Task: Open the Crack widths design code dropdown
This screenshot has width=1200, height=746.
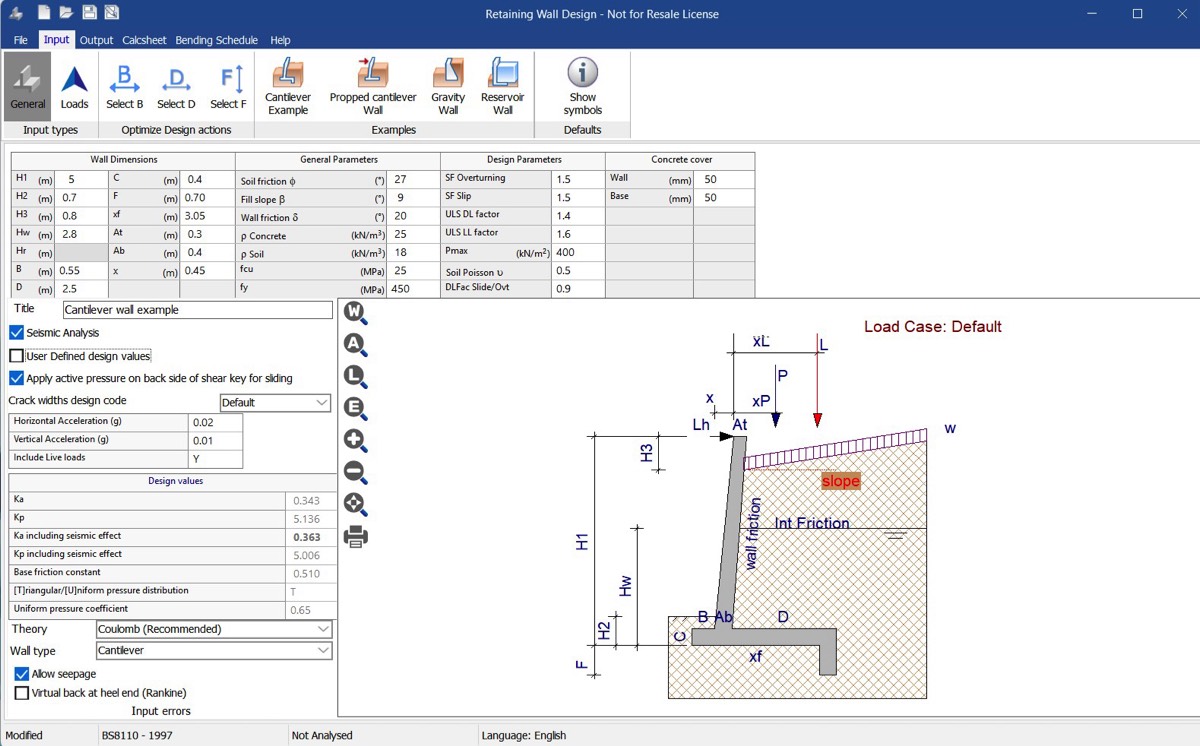Action: click(x=275, y=403)
